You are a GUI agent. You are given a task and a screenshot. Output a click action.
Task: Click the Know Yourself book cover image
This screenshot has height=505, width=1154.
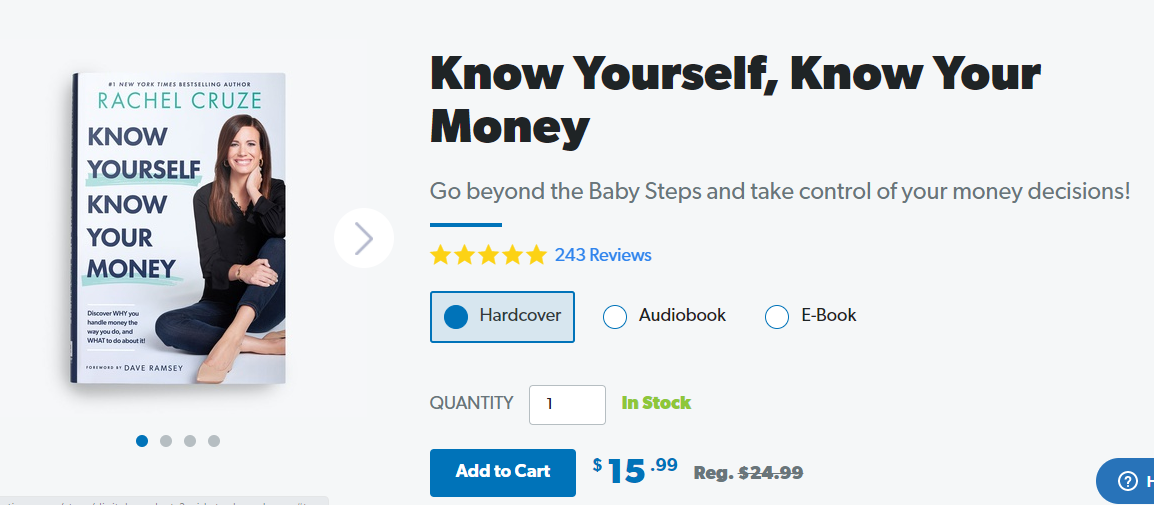coord(179,228)
